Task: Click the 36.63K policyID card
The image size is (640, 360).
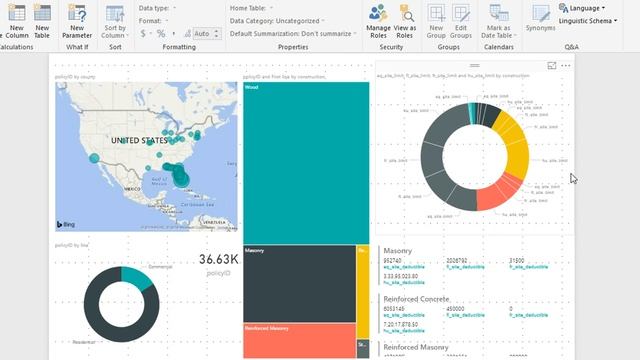Action: pyautogui.click(x=218, y=264)
